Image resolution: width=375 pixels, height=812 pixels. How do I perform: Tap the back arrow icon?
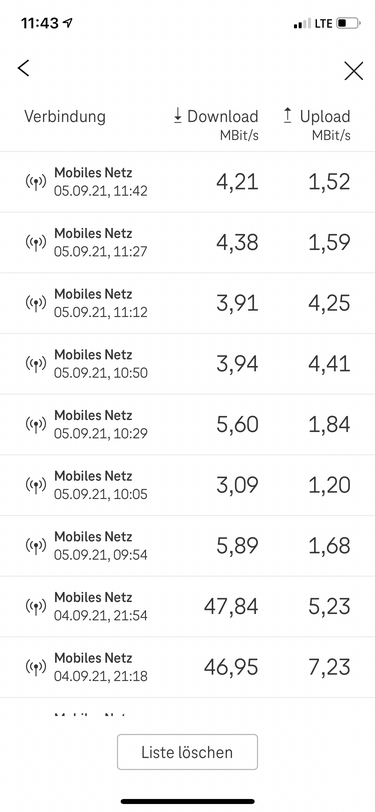click(23, 68)
